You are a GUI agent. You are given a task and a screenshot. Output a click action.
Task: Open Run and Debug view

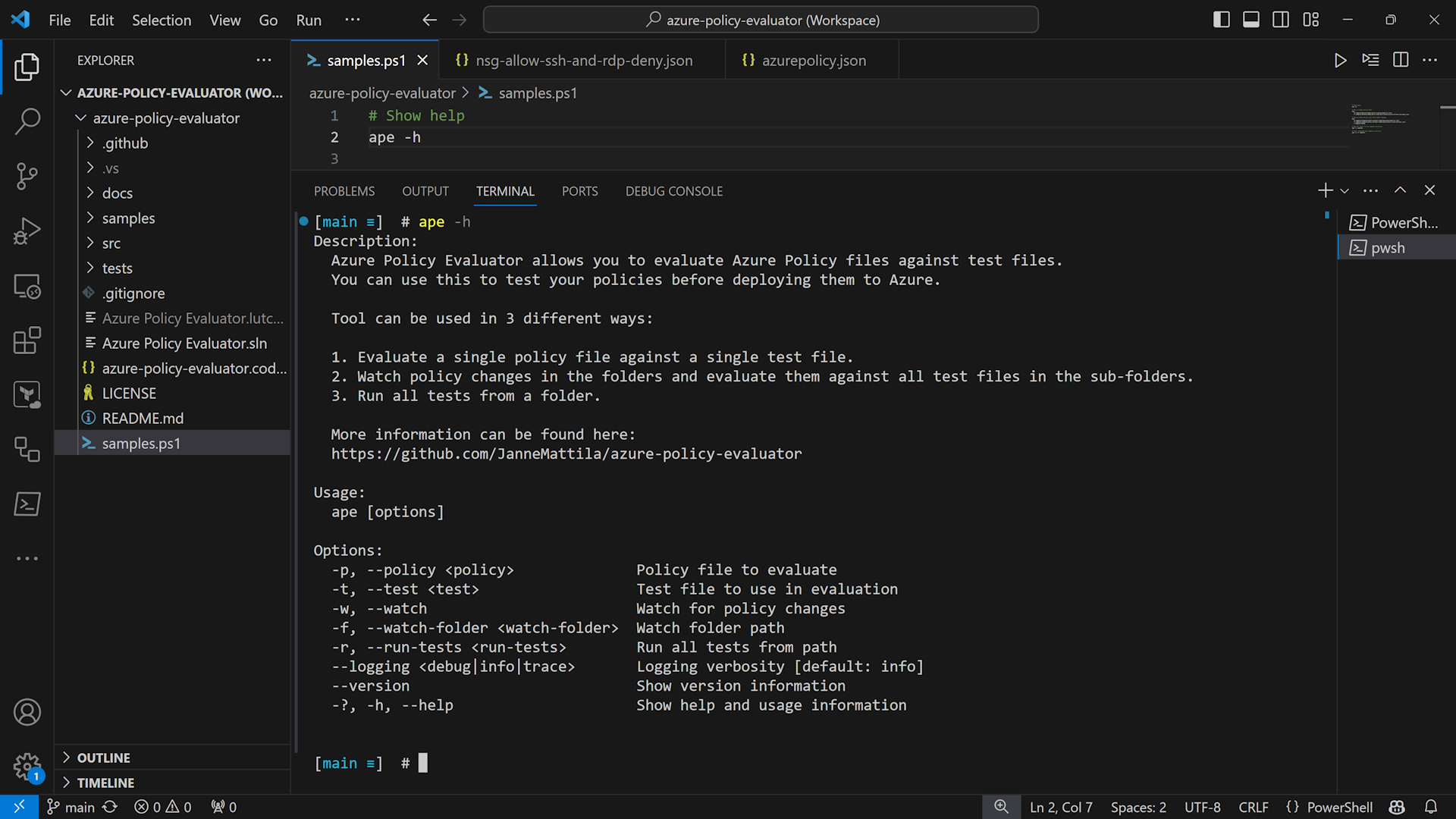pyautogui.click(x=27, y=231)
